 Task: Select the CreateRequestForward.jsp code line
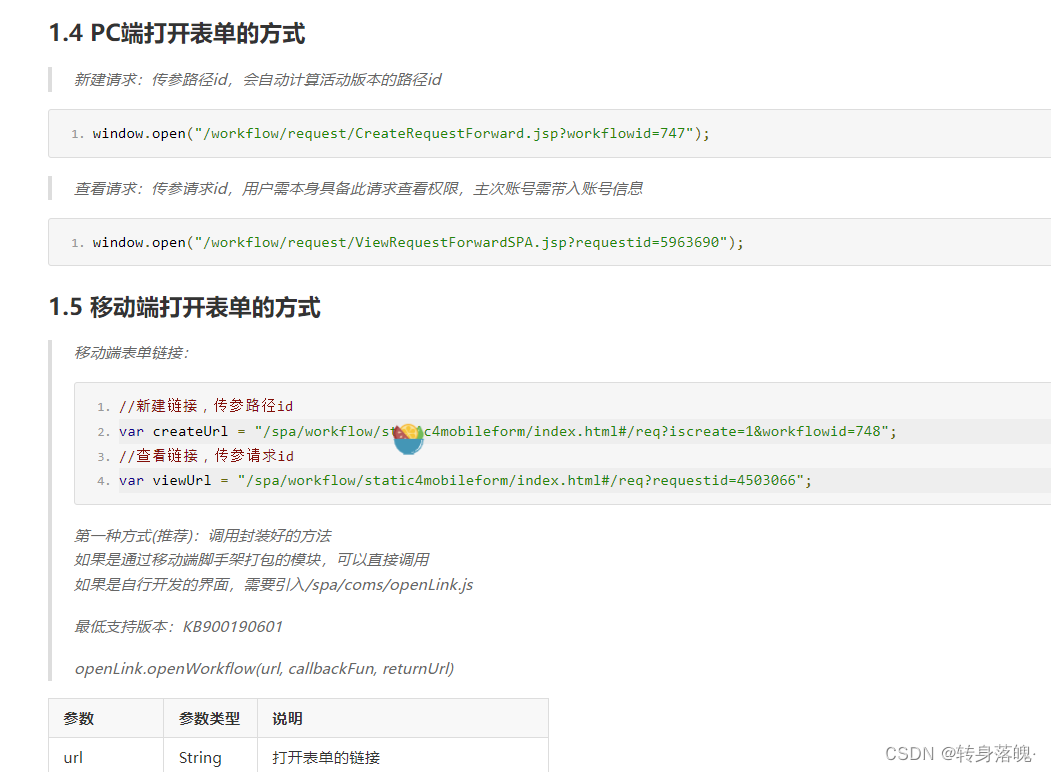[x=400, y=132]
